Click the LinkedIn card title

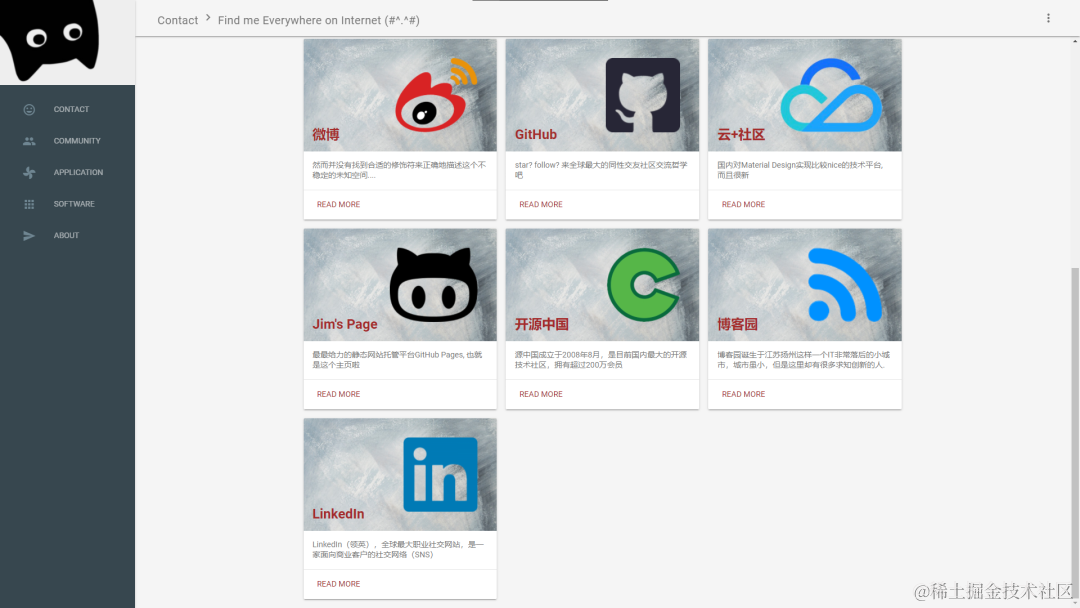338,514
